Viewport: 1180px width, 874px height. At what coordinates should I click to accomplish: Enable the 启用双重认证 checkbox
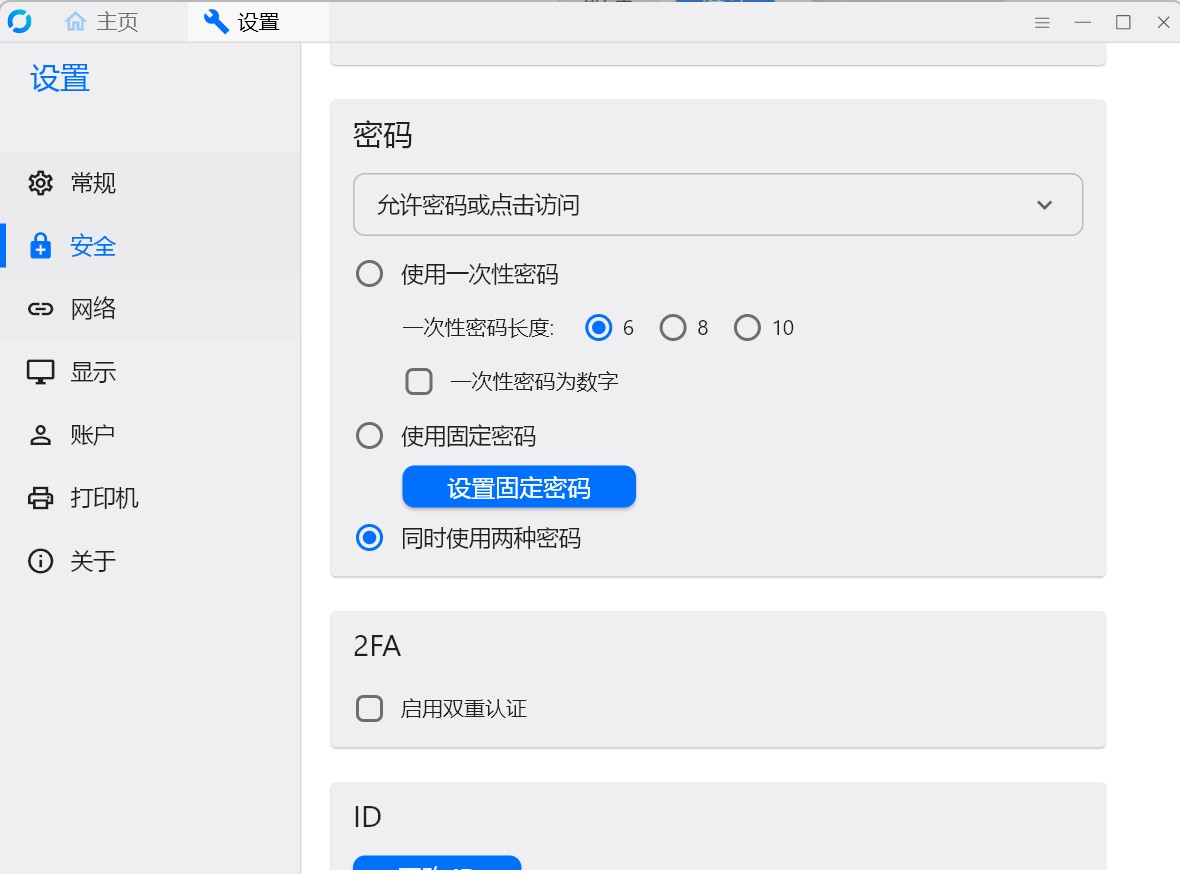370,709
